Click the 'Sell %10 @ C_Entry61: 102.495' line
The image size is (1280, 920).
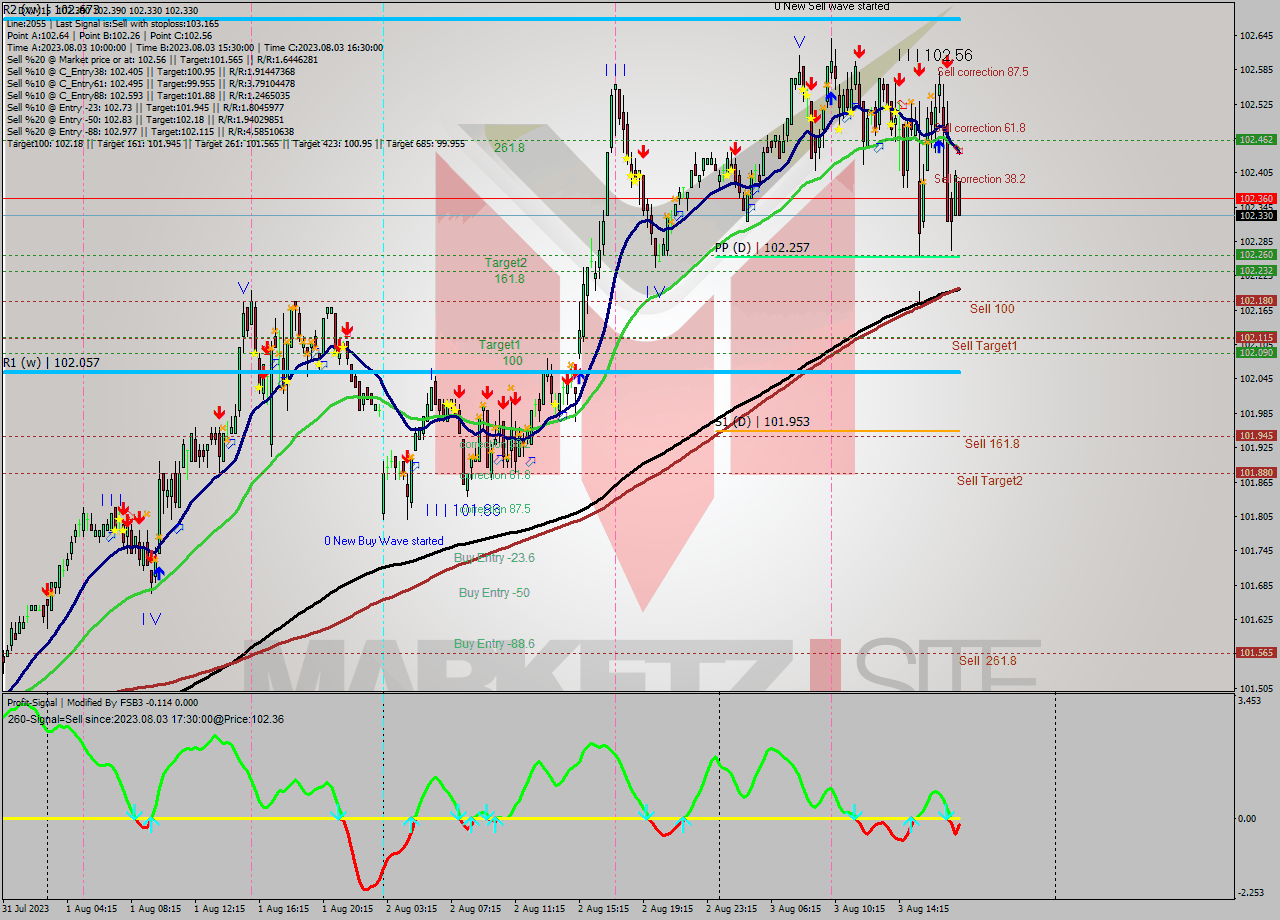tap(150, 83)
